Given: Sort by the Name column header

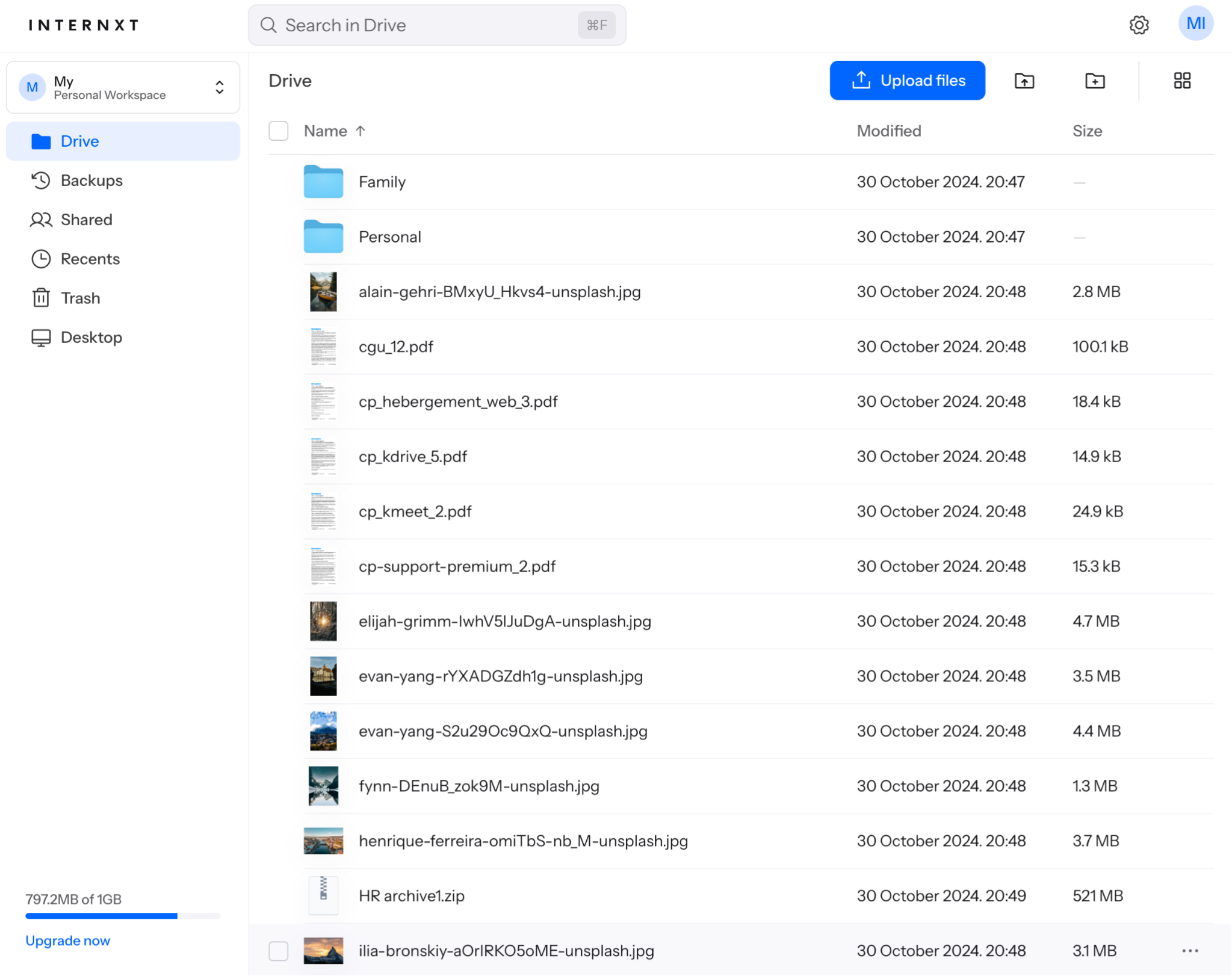Looking at the screenshot, I should point(325,131).
